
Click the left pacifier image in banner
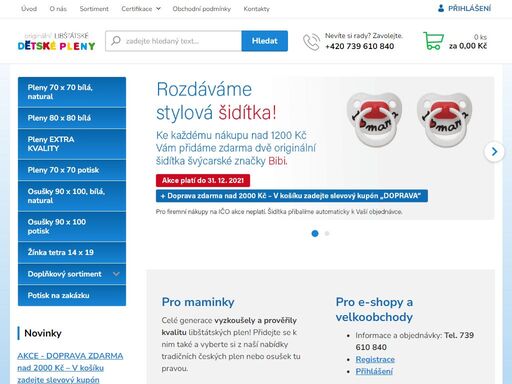click(x=374, y=120)
